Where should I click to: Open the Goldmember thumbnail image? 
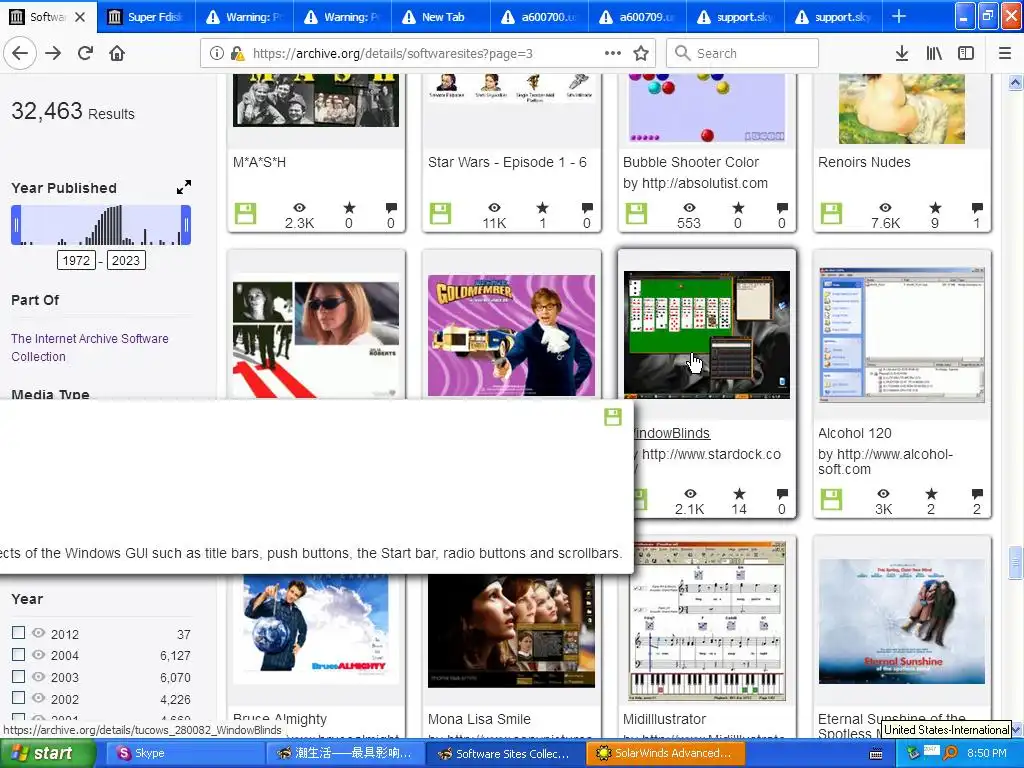click(511, 335)
